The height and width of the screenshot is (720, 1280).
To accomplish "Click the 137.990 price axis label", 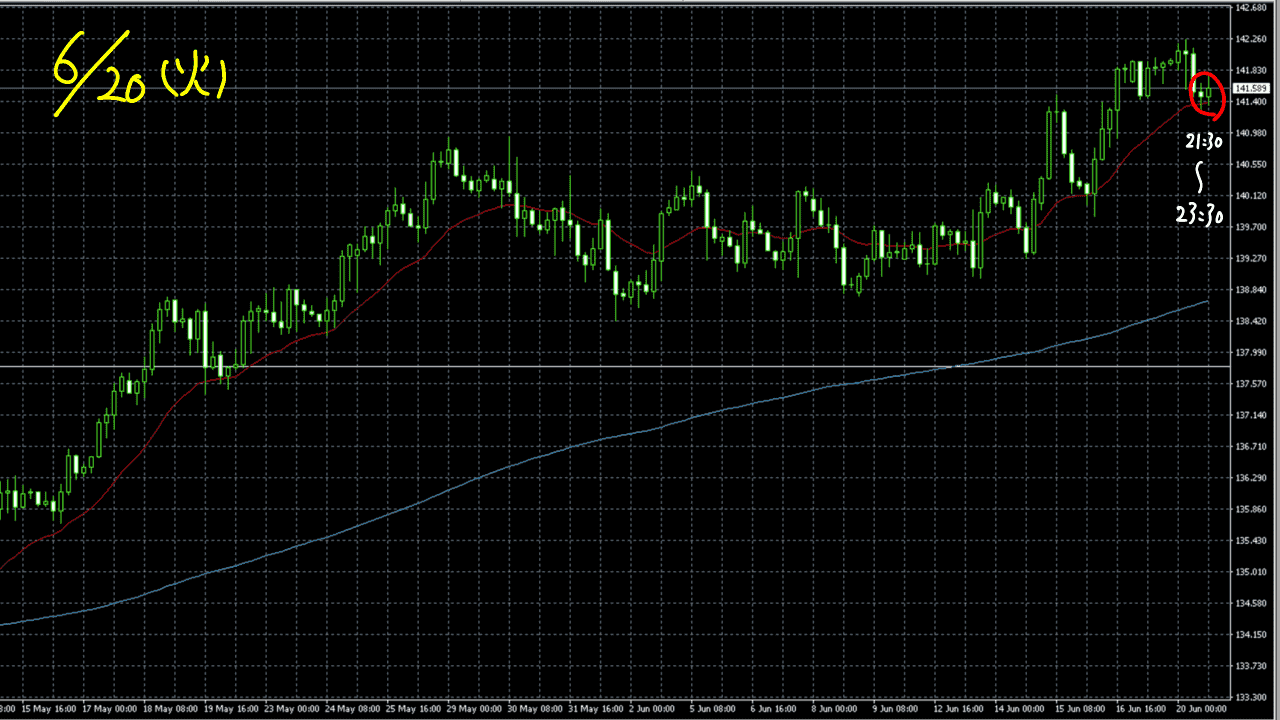I will click(1252, 352).
